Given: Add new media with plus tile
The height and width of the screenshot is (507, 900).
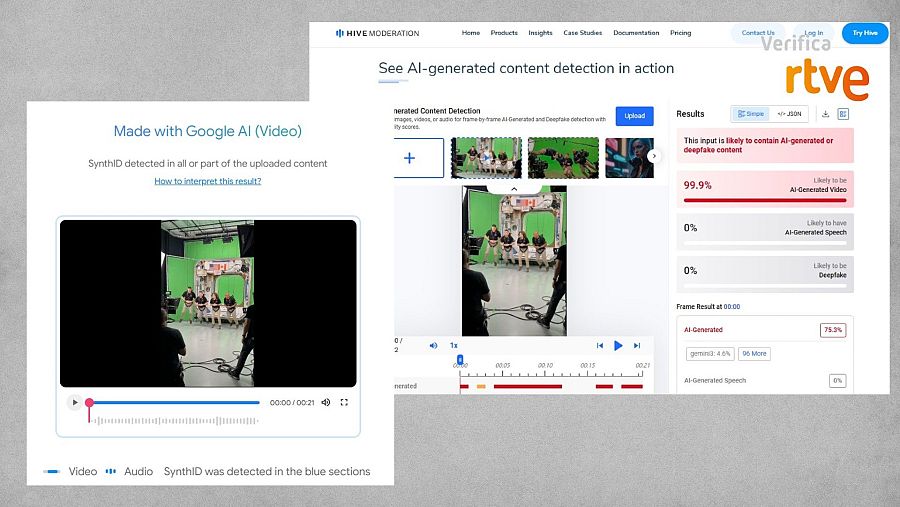Looking at the screenshot, I should click(409, 157).
